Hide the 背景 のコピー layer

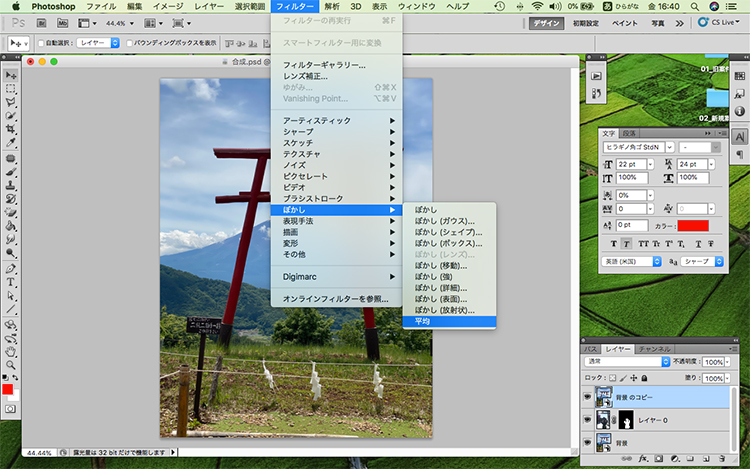[x=587, y=397]
